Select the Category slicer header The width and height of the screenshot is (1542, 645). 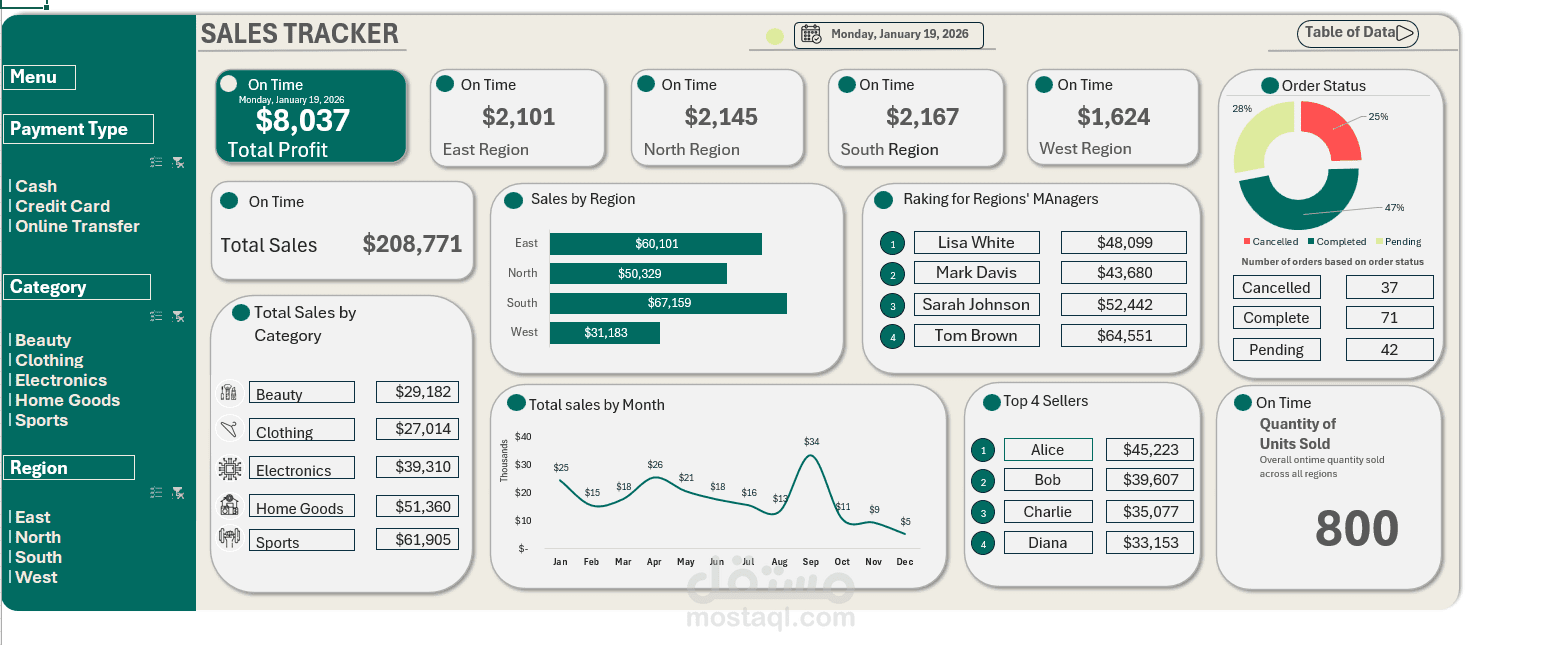coord(77,287)
